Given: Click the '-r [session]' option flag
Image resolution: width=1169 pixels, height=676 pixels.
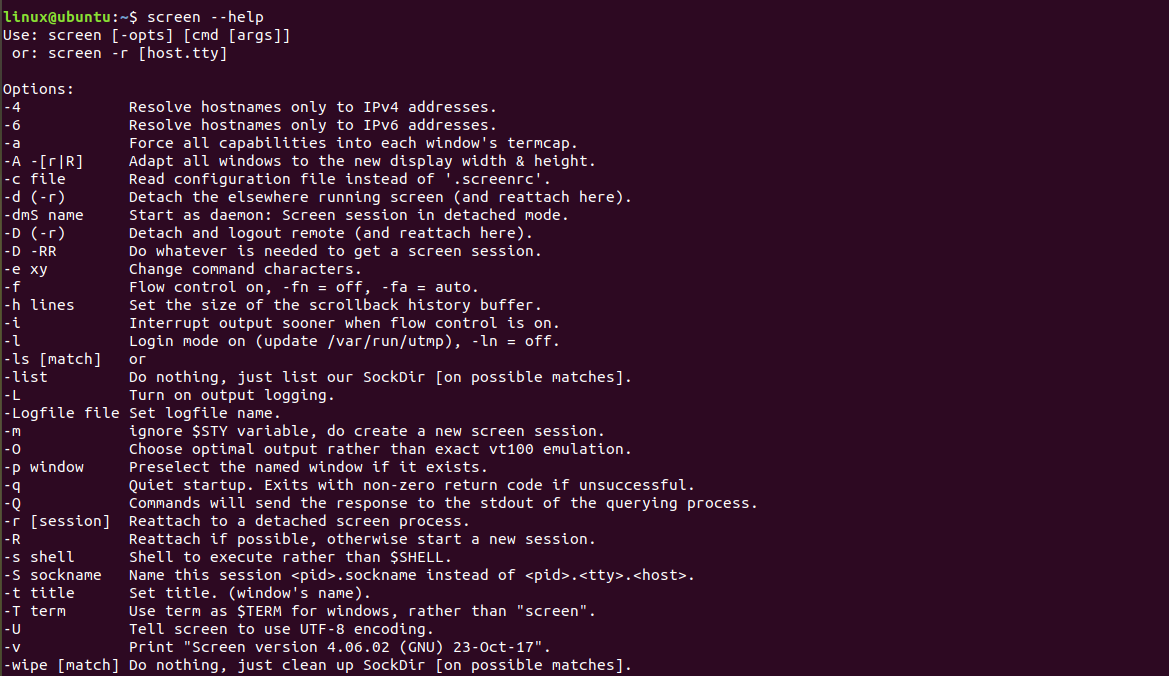Looking at the screenshot, I should point(56,521).
